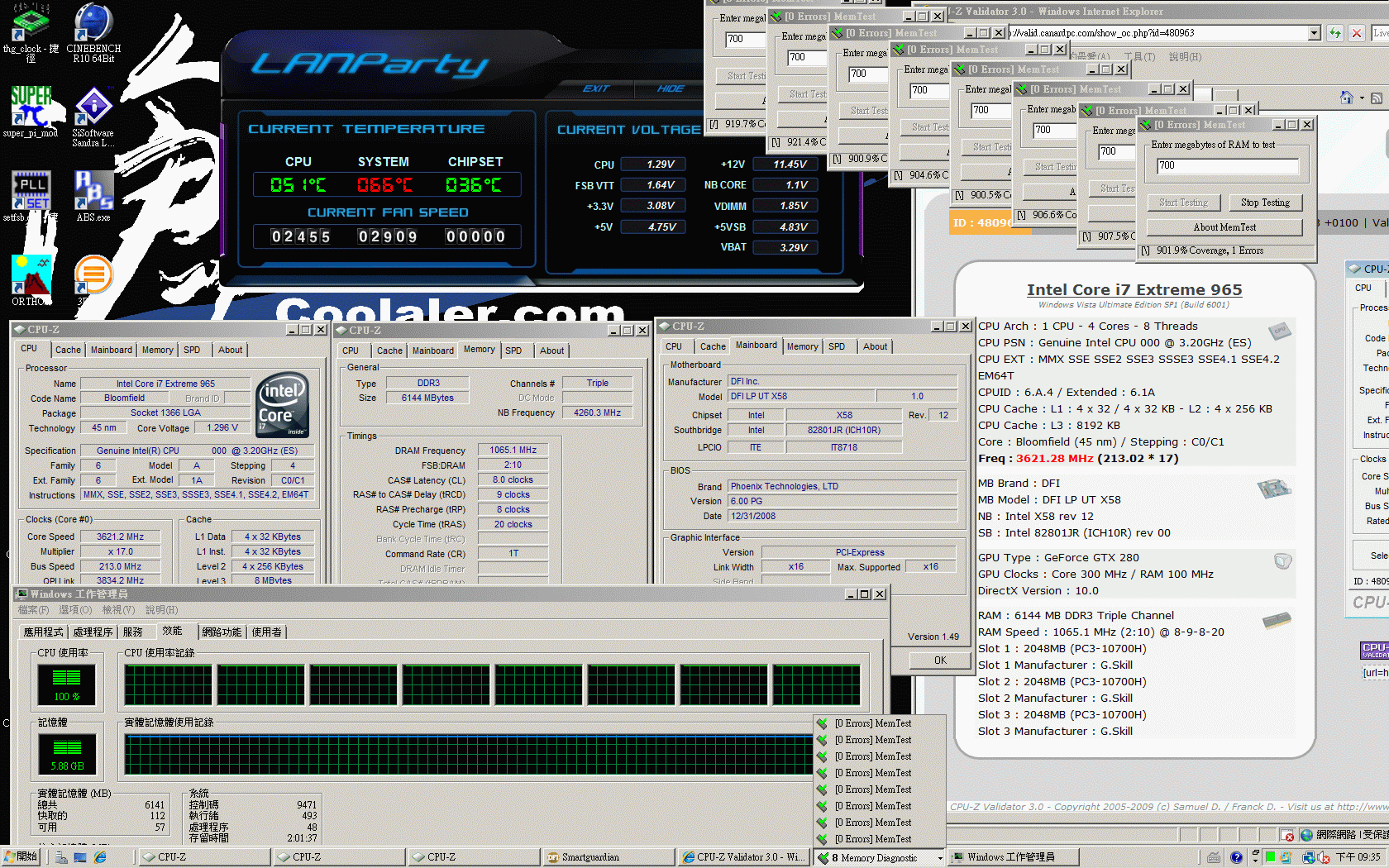
Task: Expand the Memory Diagnostic taskbar group arrow
Action: pyautogui.click(x=940, y=858)
